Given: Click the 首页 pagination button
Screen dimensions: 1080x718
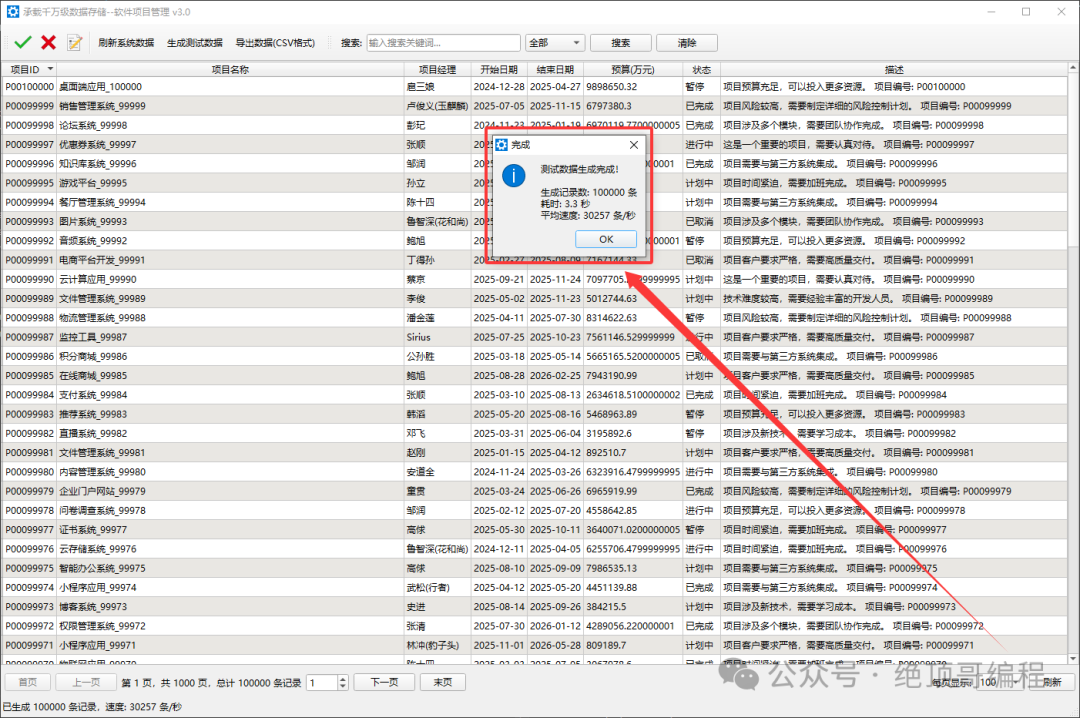Looking at the screenshot, I should pos(28,682).
